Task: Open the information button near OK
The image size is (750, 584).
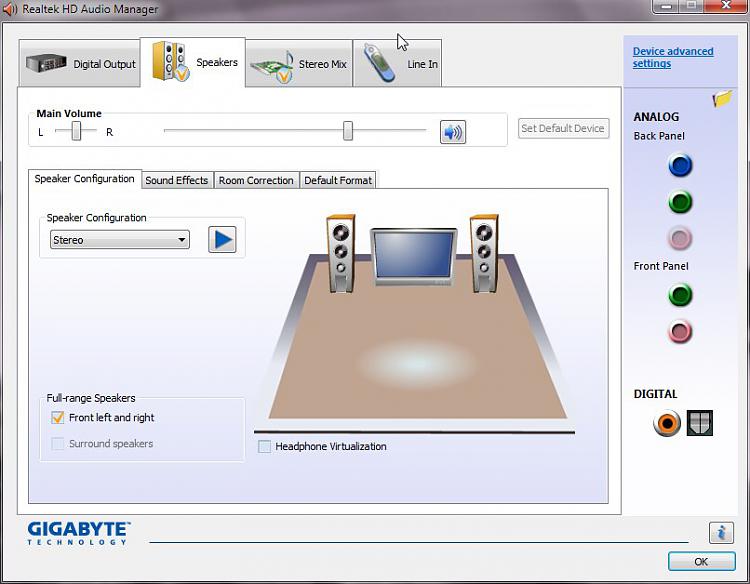Action: pyautogui.click(x=721, y=532)
